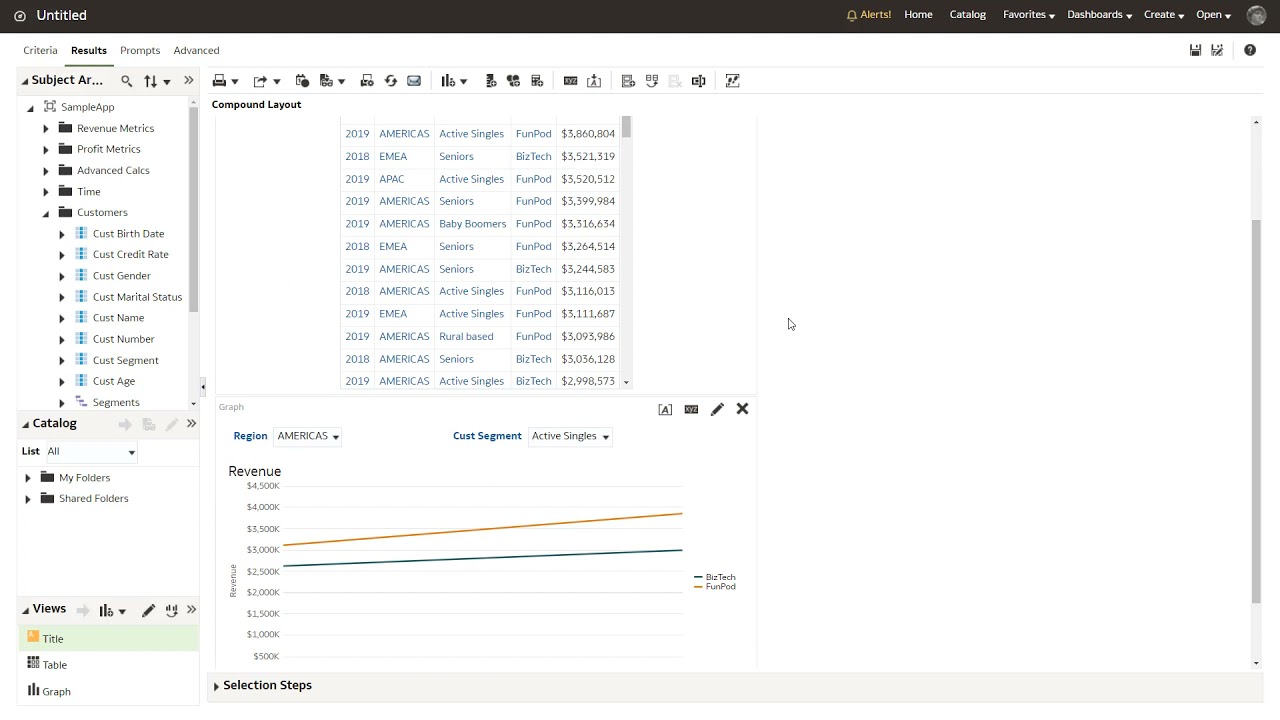Image resolution: width=1280 pixels, height=720 pixels.
Task: Open the top-bar Open menu
Action: [x=1214, y=15]
